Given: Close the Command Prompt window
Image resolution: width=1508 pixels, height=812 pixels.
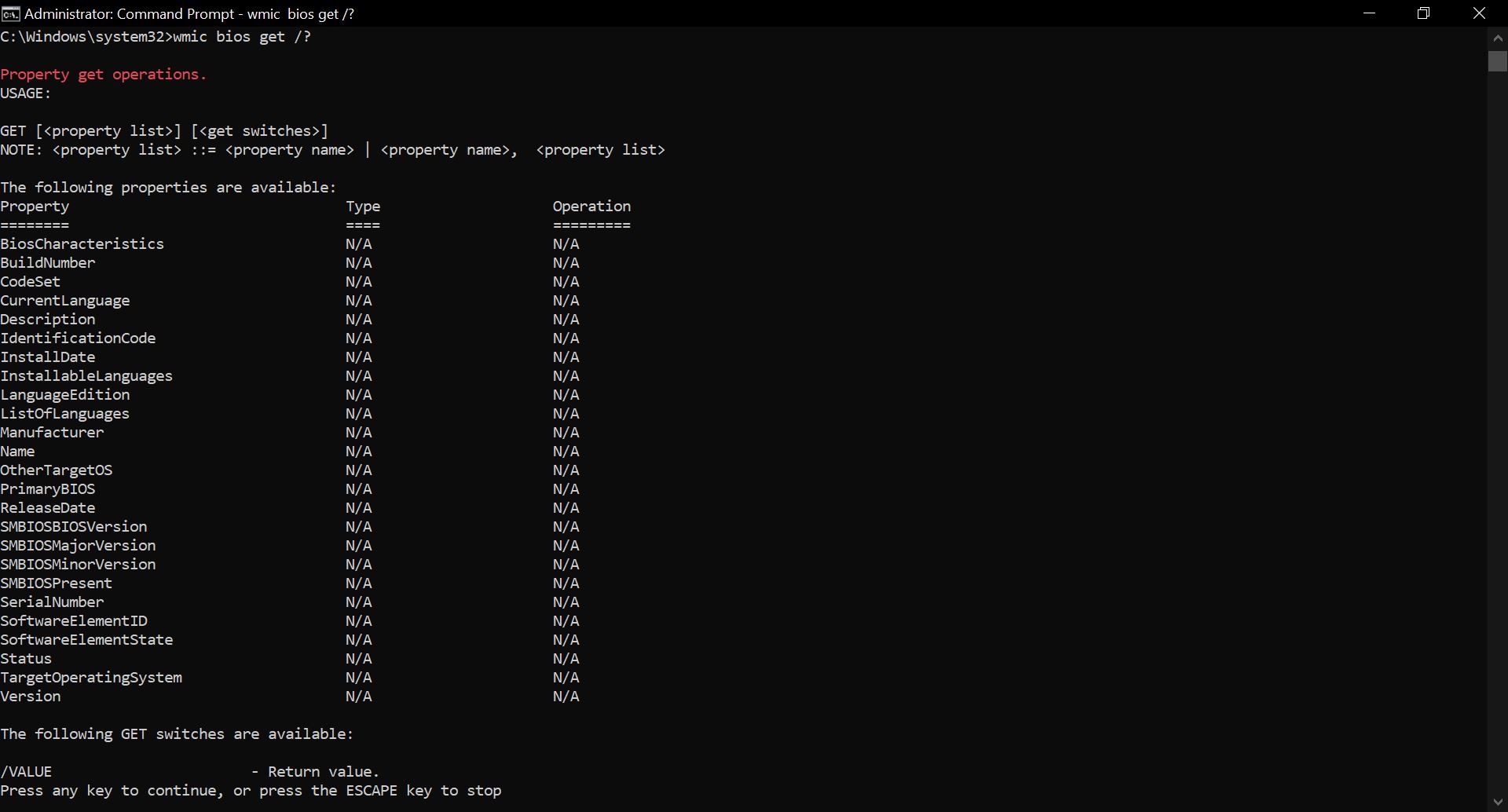Looking at the screenshot, I should (x=1480, y=13).
